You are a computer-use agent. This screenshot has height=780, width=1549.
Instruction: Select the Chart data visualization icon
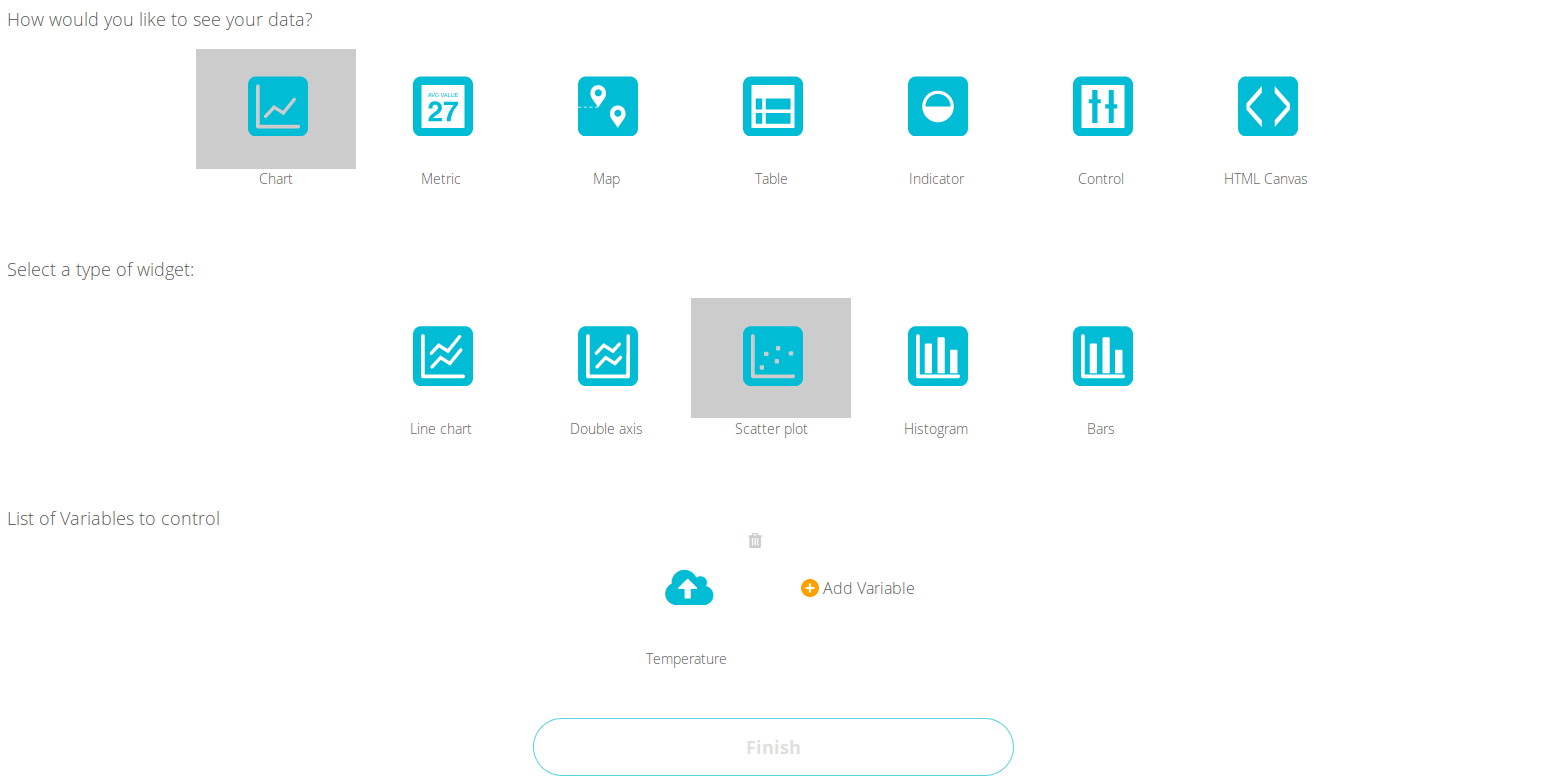[276, 106]
